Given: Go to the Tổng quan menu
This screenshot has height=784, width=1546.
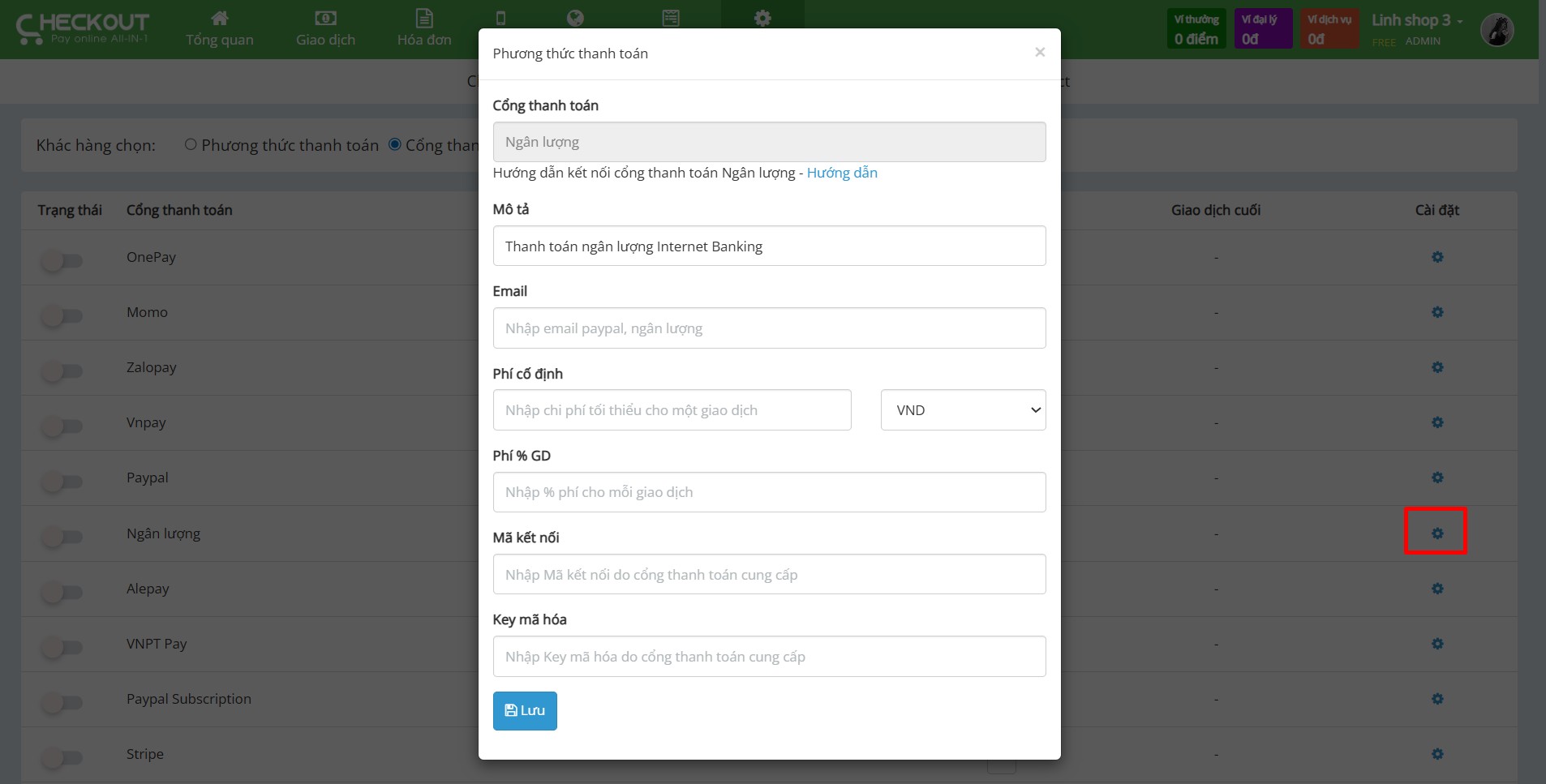Looking at the screenshot, I should point(219,29).
